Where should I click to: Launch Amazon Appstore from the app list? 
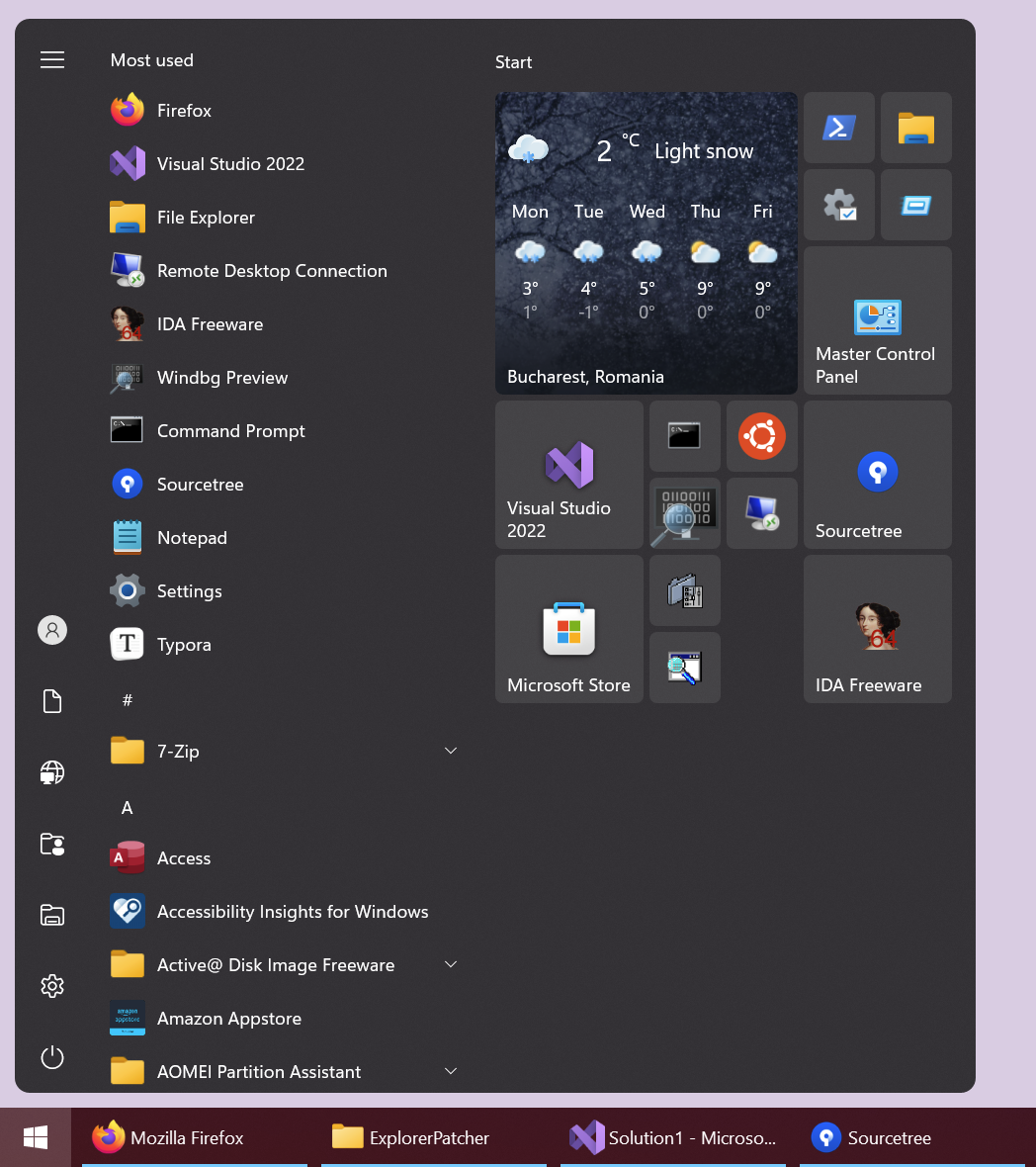tap(284, 1018)
